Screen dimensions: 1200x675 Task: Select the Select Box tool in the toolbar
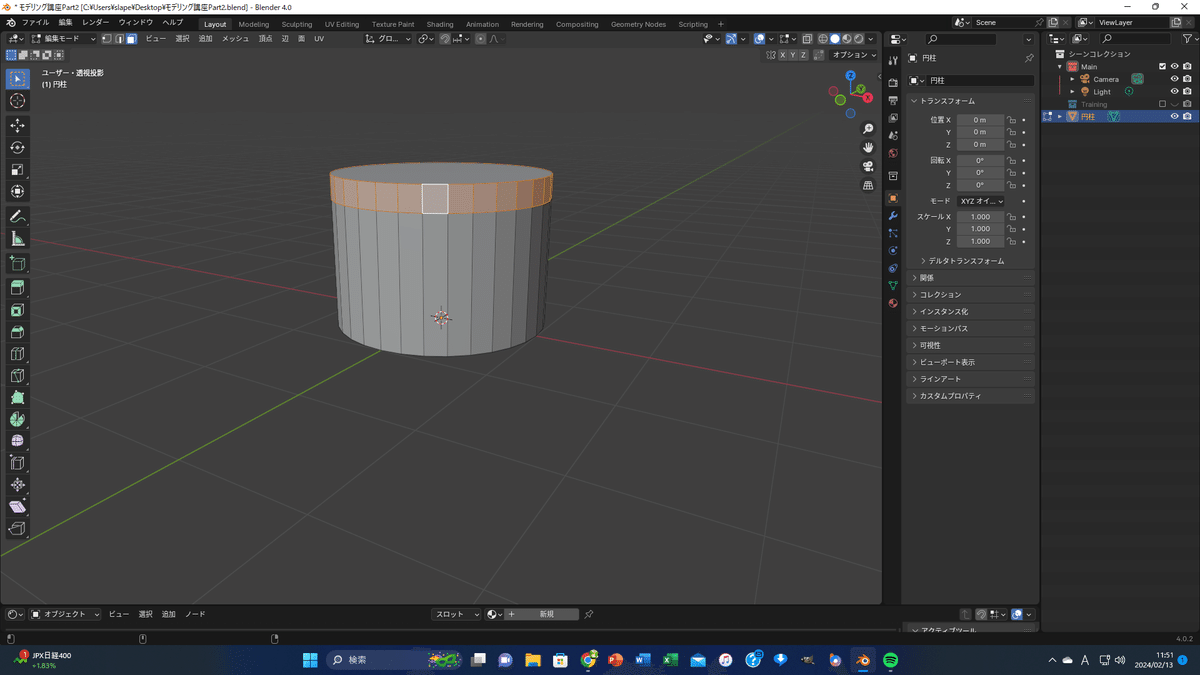point(17,78)
